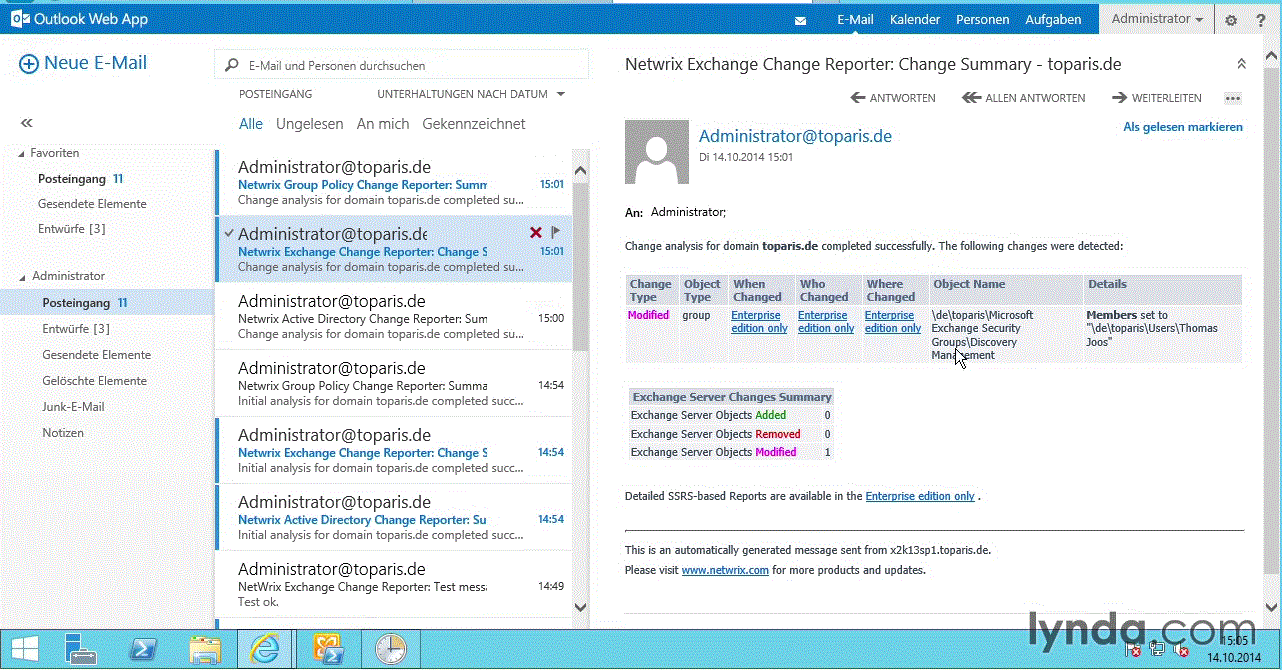Open Exchange Management Shell taskbar icon
The image size is (1282, 670).
point(328,650)
